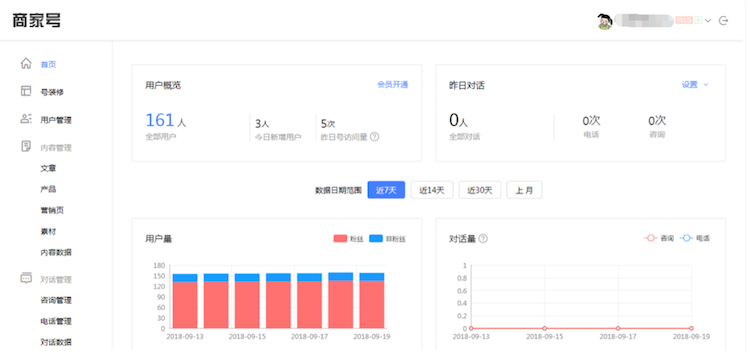Screen dimensions: 750x361
Task: Open 用户管理 in the sidebar
Action: tap(56, 120)
